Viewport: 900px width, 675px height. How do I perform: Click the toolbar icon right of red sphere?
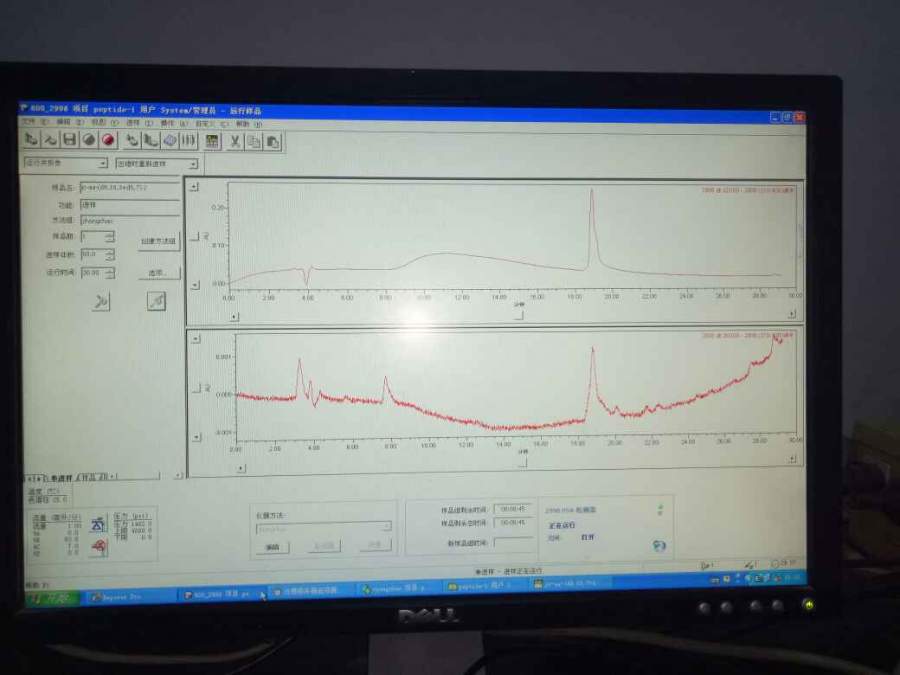[132, 140]
